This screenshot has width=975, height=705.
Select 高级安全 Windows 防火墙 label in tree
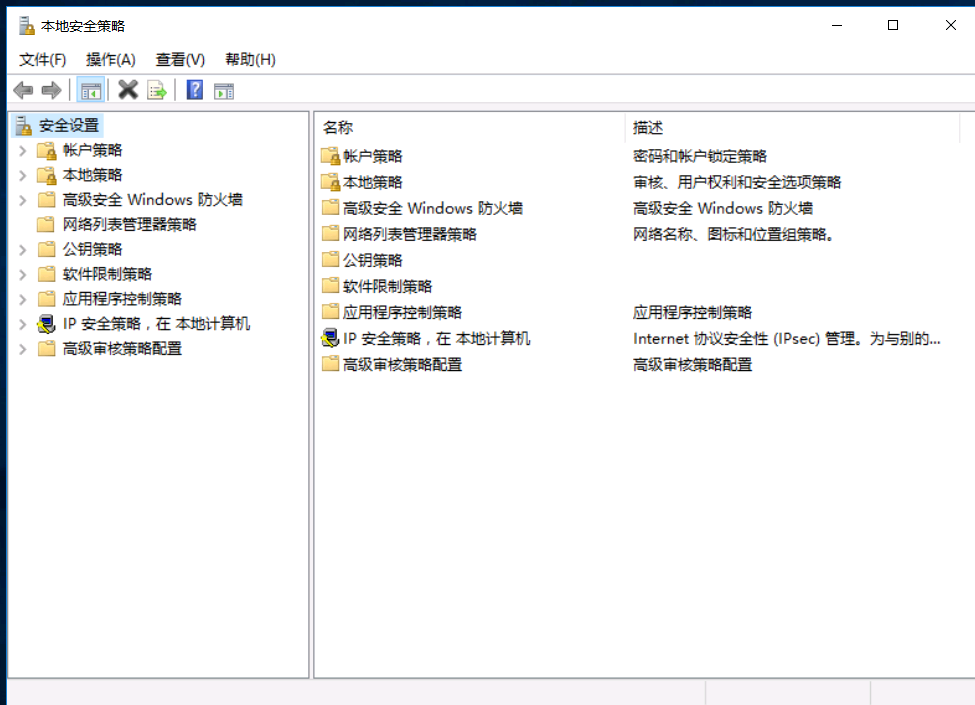tap(152, 200)
